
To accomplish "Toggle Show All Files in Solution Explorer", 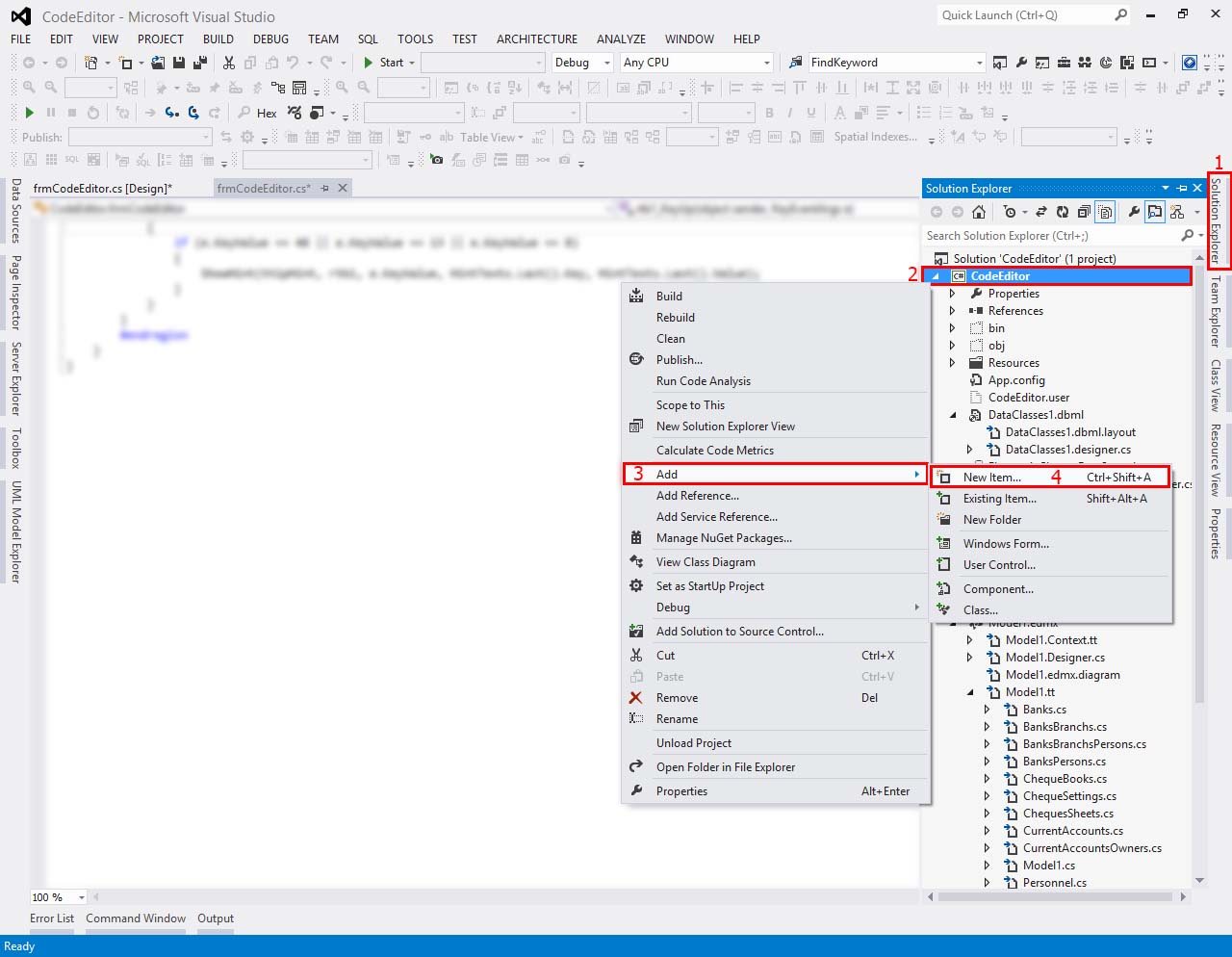I will [1105, 212].
